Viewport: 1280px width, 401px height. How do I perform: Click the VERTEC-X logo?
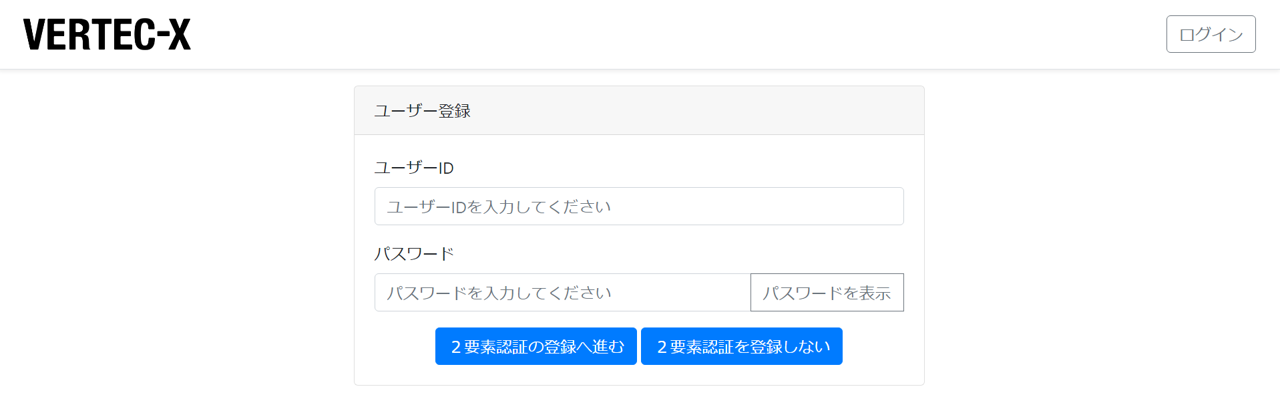click(107, 34)
